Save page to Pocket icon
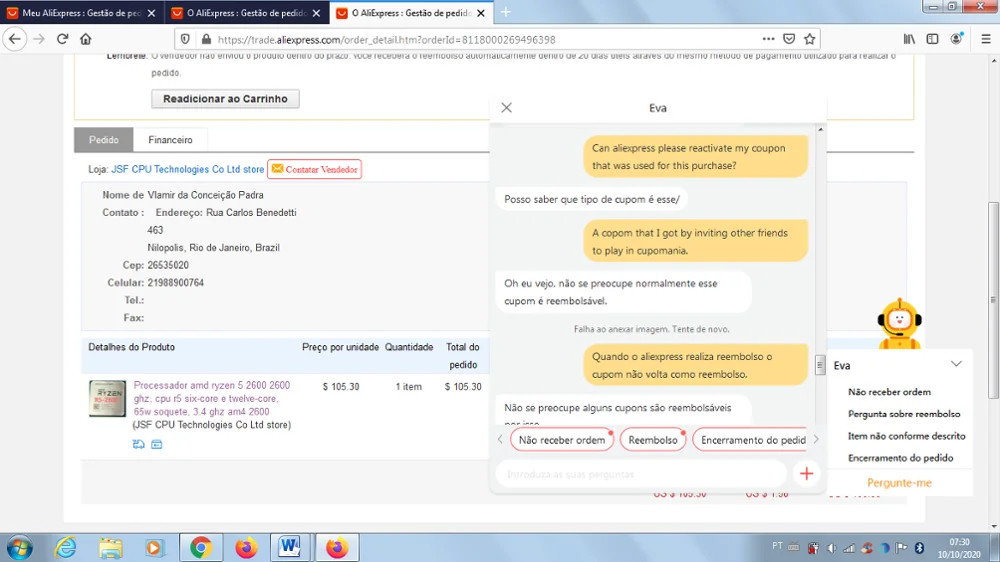1000x562 pixels. coord(789,39)
